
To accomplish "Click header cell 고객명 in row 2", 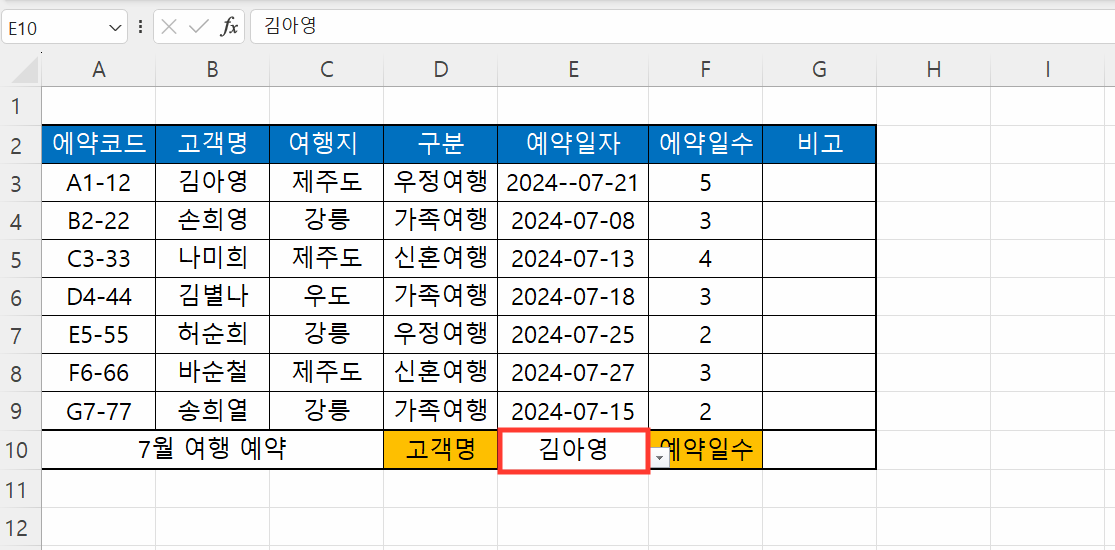I will [x=213, y=144].
